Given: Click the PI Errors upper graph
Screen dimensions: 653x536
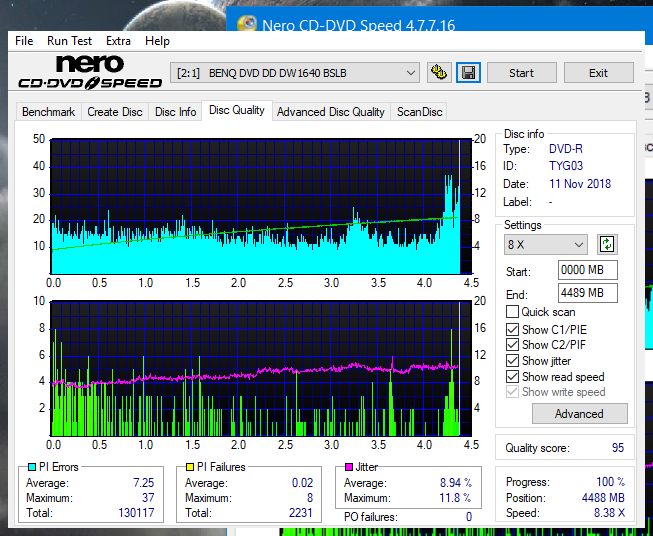Looking at the screenshot, I should pyautogui.click(x=261, y=207).
